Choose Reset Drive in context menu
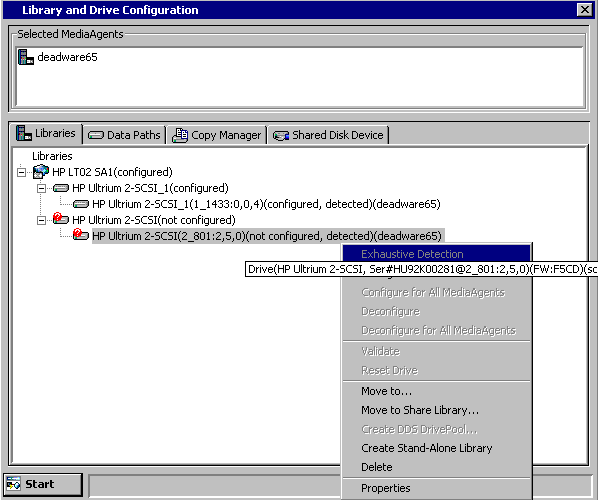 pyautogui.click(x=436, y=370)
